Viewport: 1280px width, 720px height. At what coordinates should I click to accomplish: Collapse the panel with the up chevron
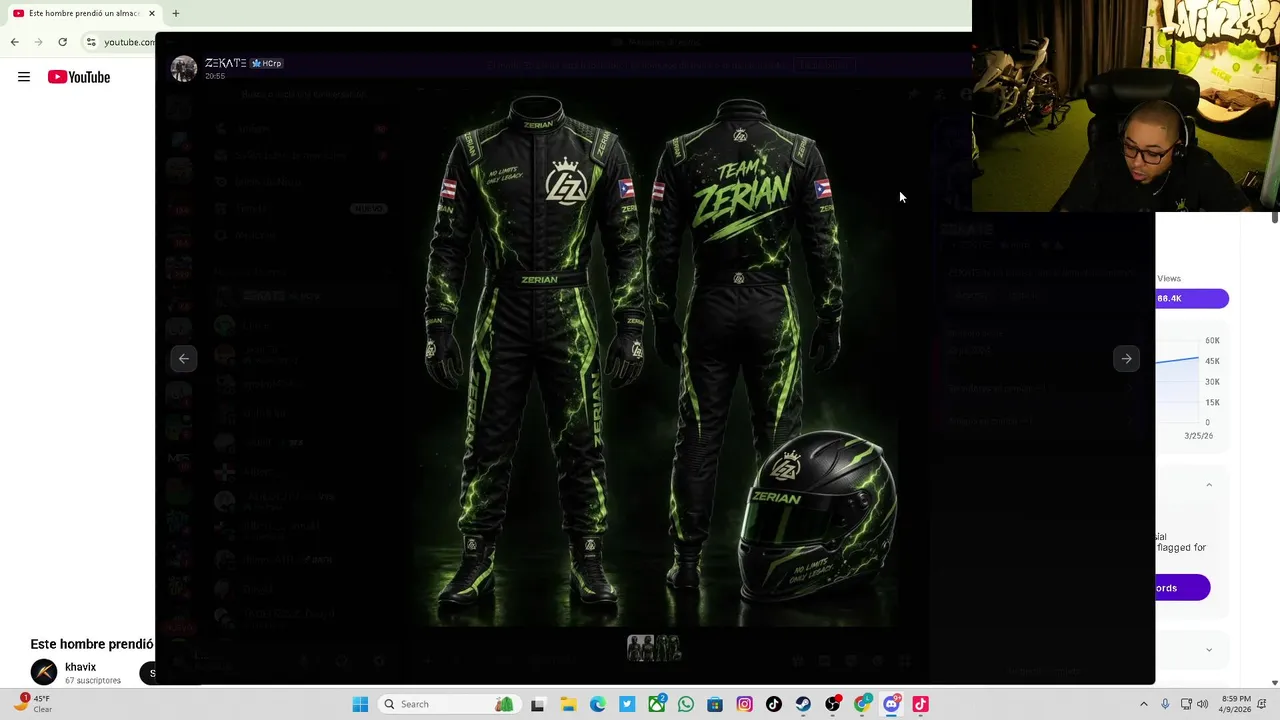pyautogui.click(x=1209, y=485)
